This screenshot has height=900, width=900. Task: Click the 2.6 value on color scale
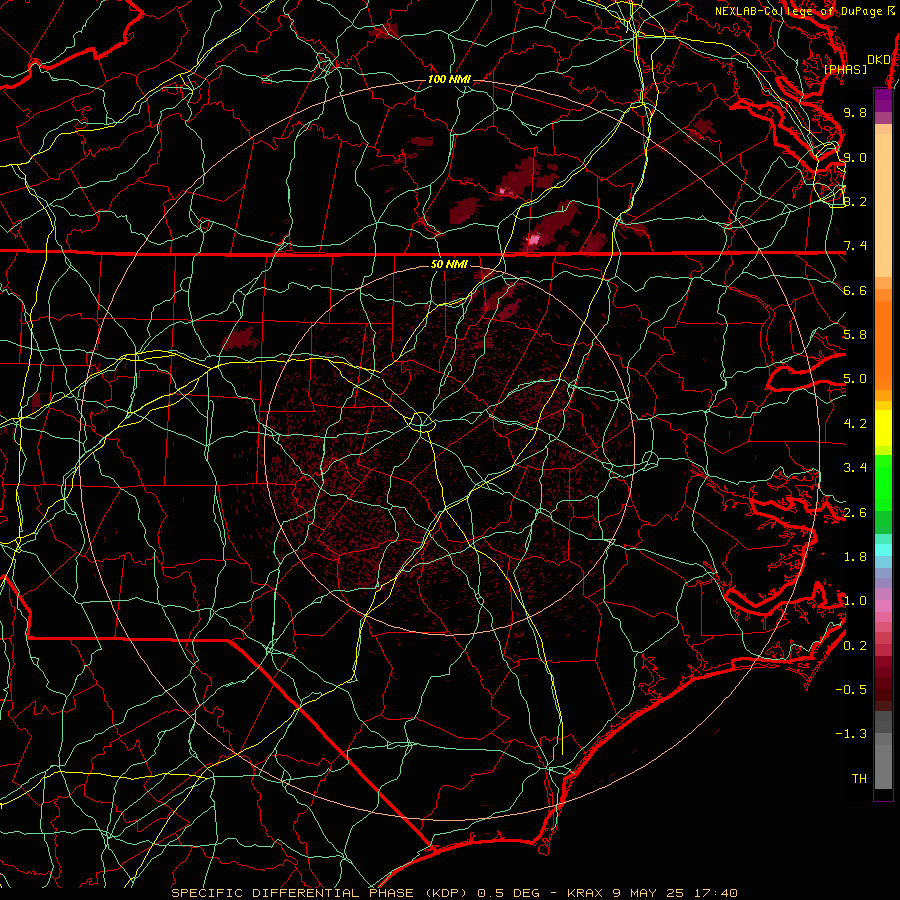click(x=855, y=513)
